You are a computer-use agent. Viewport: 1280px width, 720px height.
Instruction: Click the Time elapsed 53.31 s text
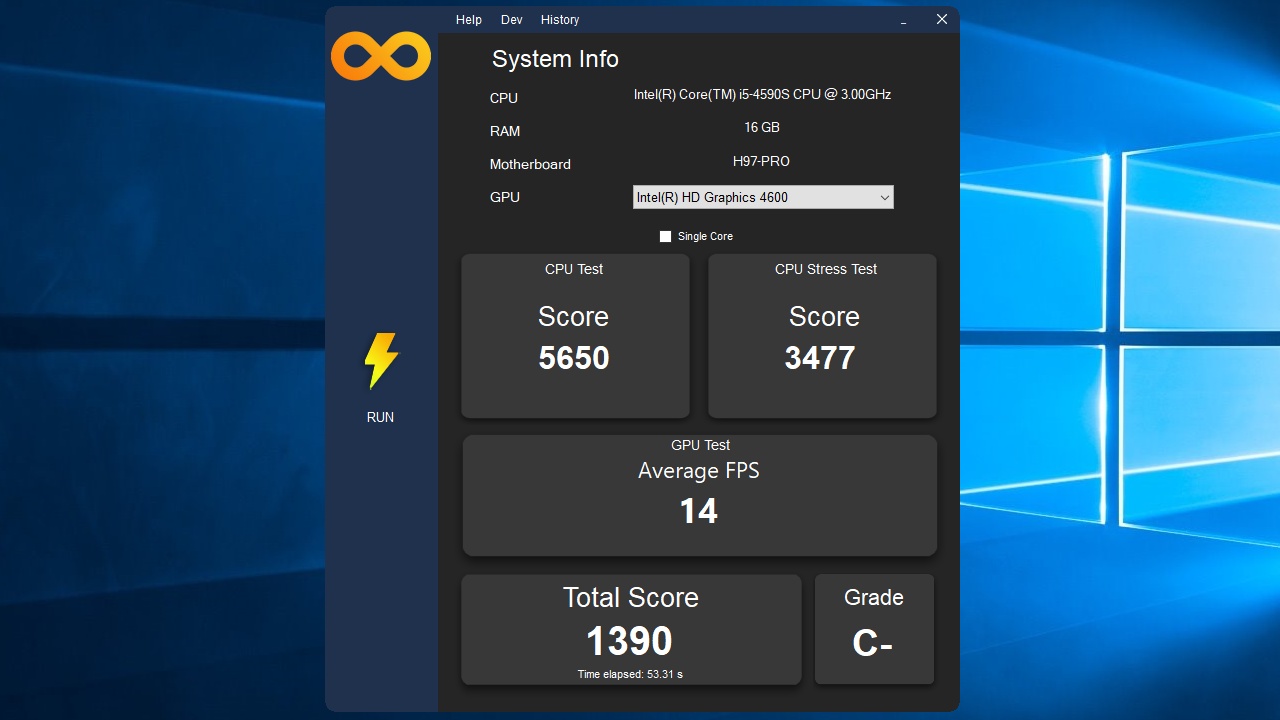coord(630,675)
